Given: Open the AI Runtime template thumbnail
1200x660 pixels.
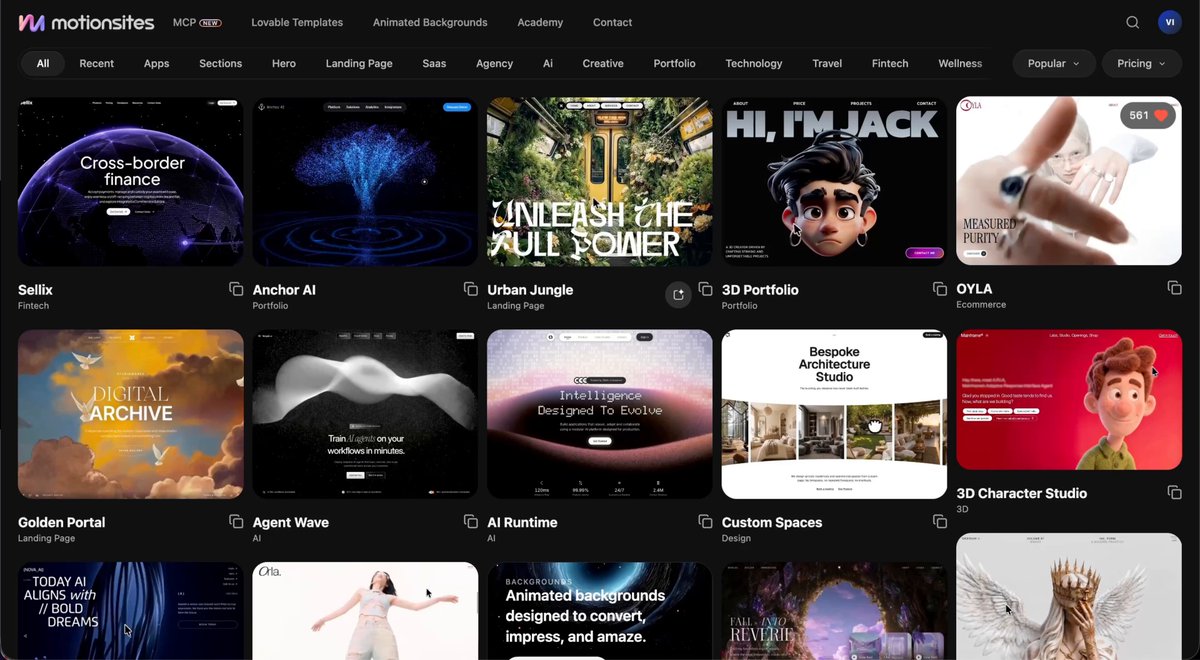Looking at the screenshot, I should click(600, 414).
